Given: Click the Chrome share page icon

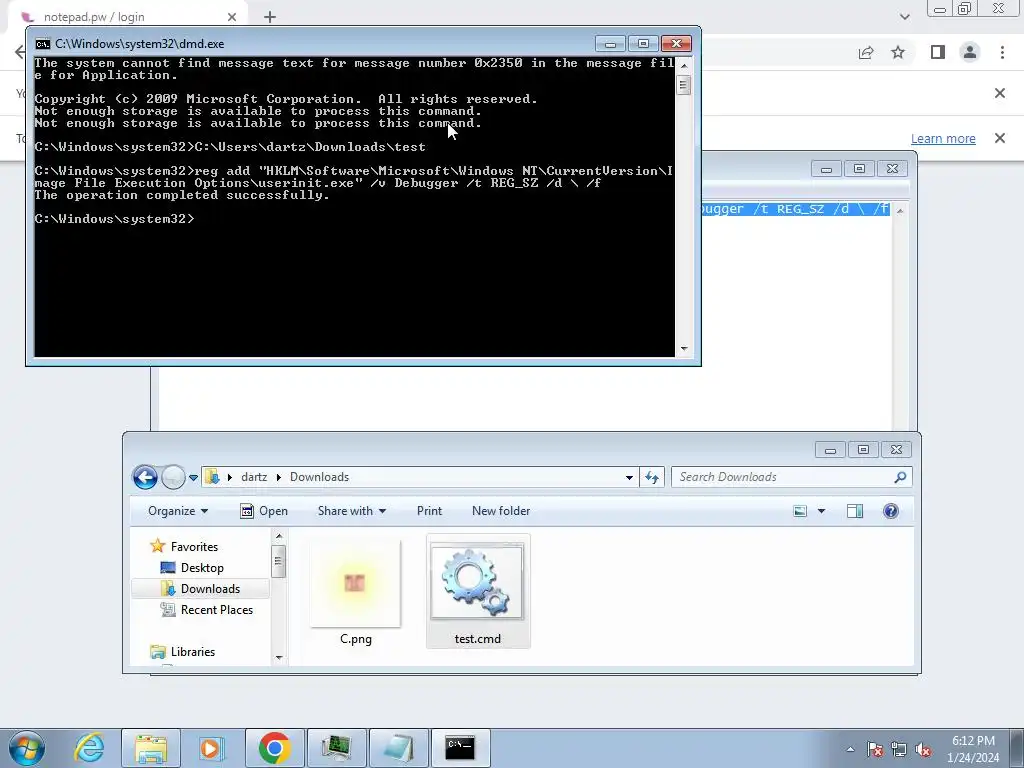Looking at the screenshot, I should tap(866, 52).
